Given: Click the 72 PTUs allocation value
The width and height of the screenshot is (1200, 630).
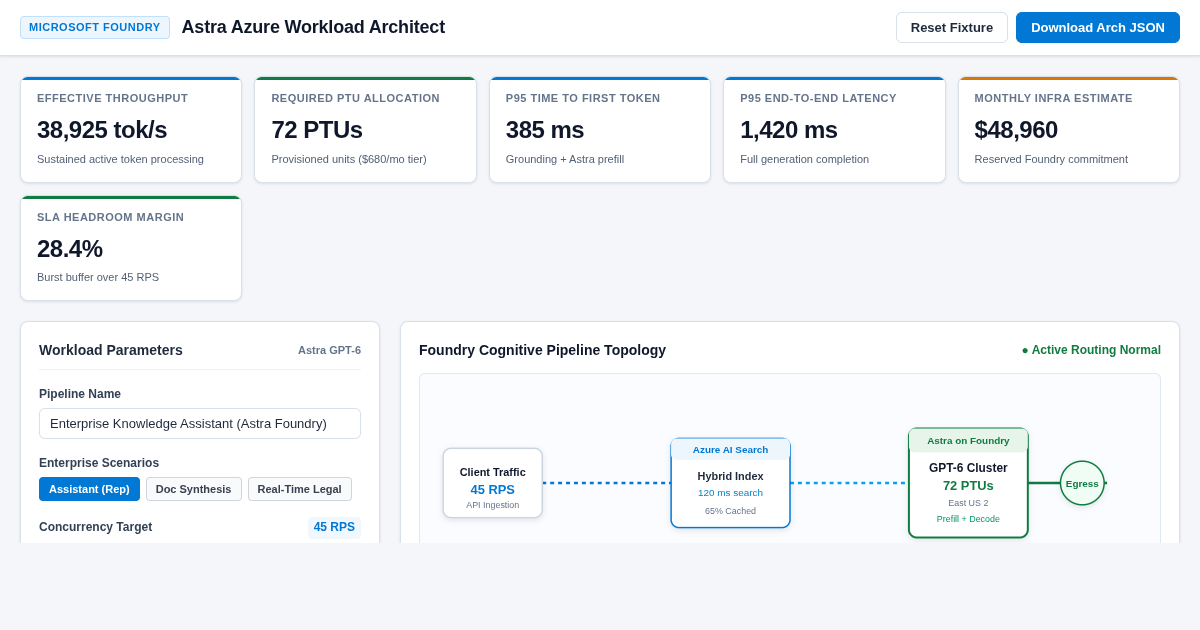Looking at the screenshot, I should [x=317, y=130].
